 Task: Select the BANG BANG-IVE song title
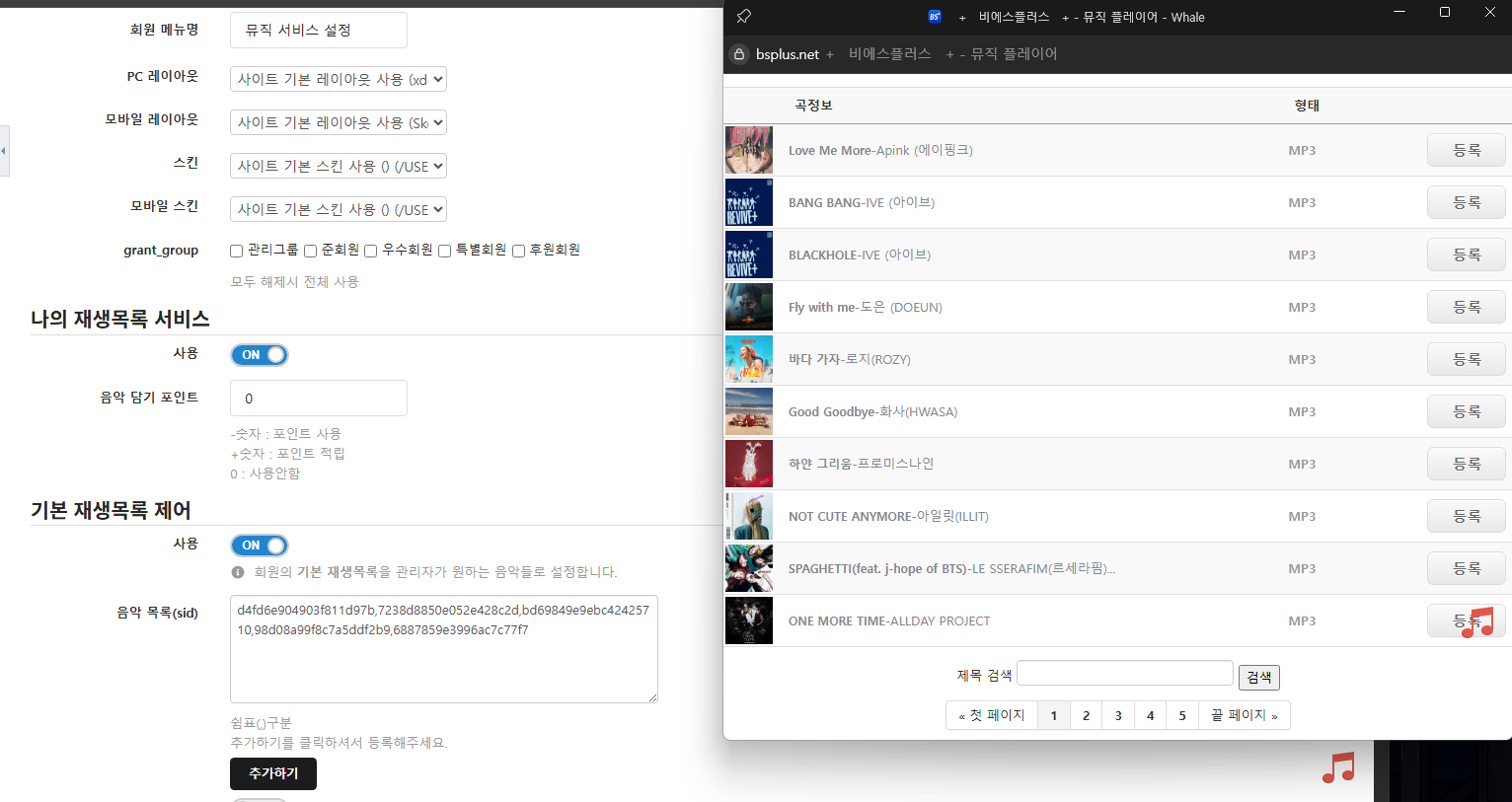pos(862,202)
